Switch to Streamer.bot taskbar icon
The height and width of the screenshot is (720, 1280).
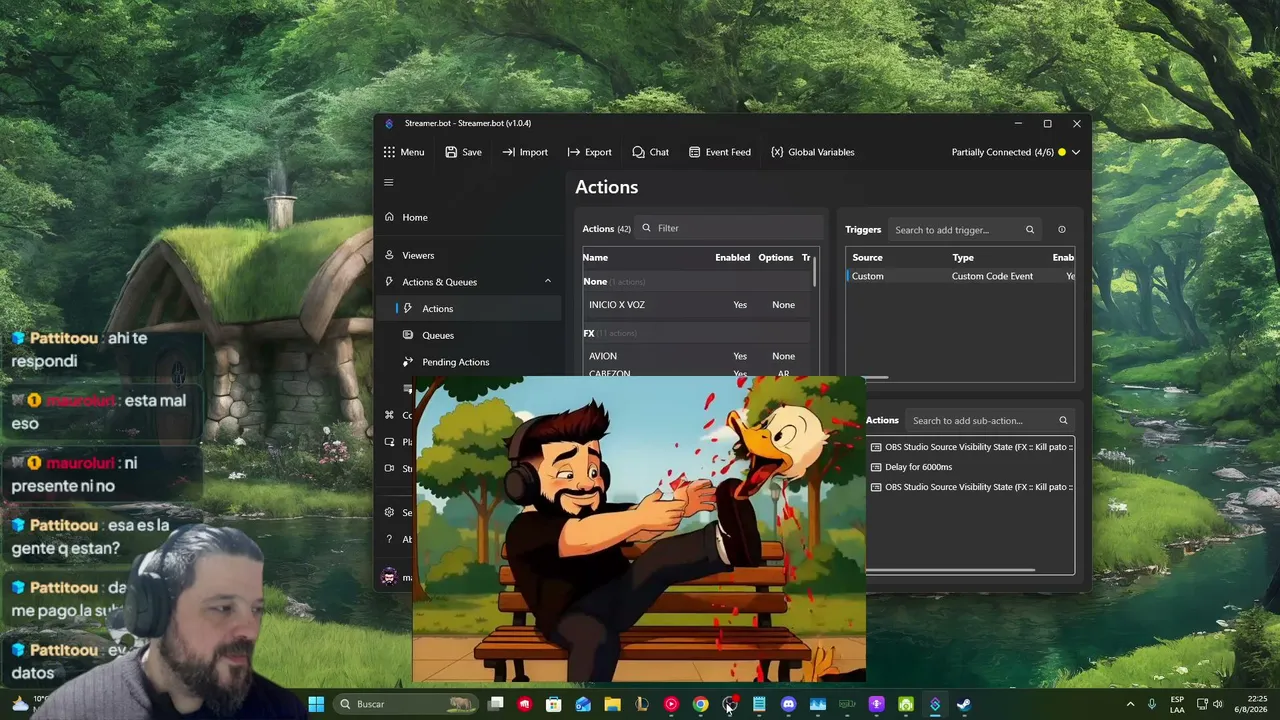pos(935,704)
